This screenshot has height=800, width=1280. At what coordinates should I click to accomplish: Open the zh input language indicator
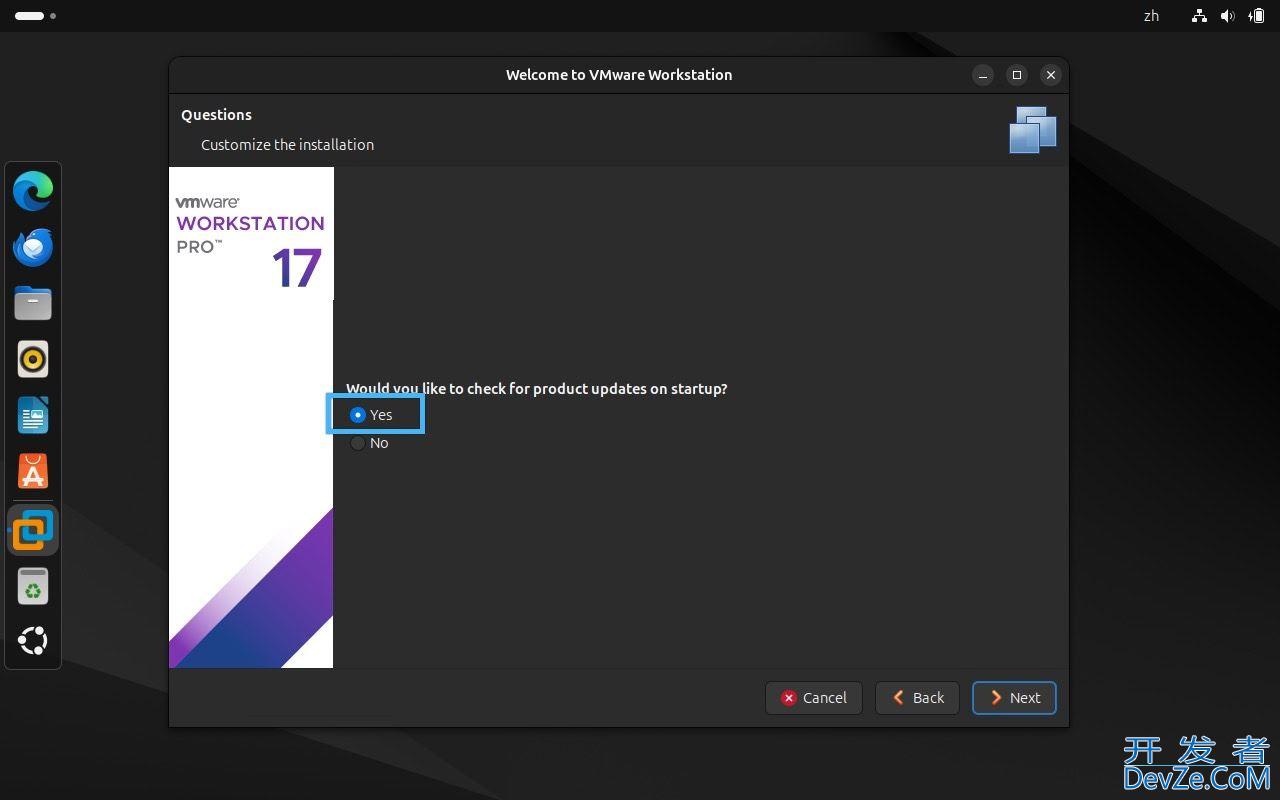[1151, 16]
